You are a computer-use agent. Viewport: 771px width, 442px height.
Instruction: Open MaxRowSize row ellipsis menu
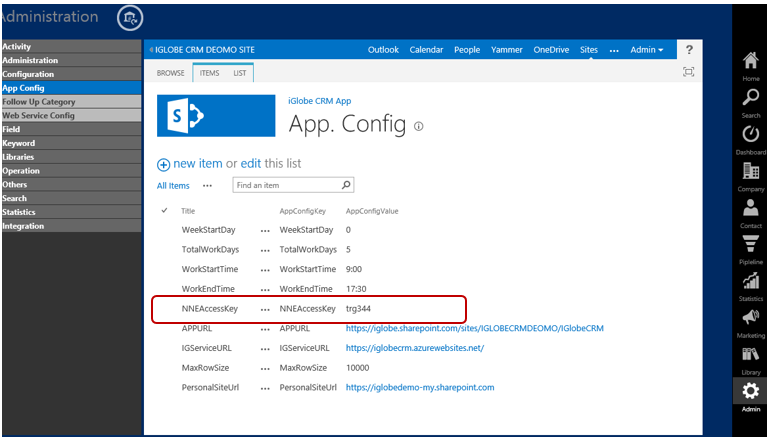click(x=265, y=368)
